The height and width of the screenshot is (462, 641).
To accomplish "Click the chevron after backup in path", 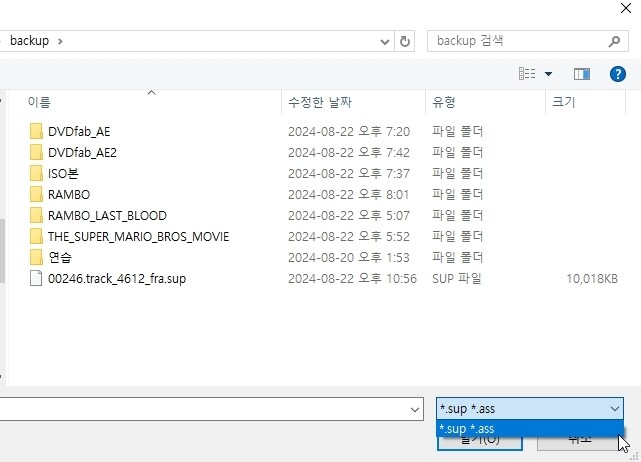I will (x=60, y=41).
